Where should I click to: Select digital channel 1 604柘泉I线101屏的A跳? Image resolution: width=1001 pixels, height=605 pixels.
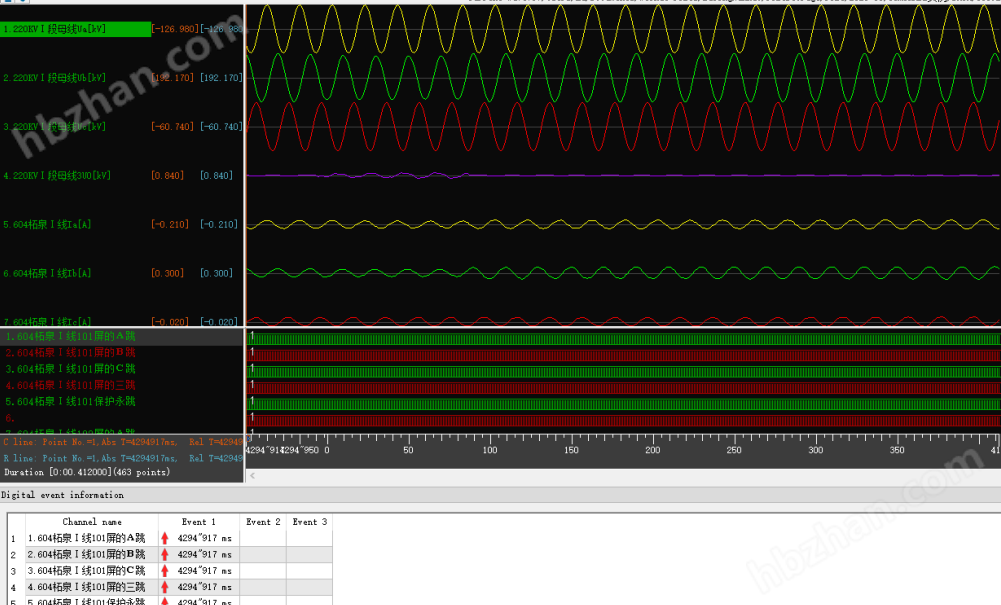[70, 337]
